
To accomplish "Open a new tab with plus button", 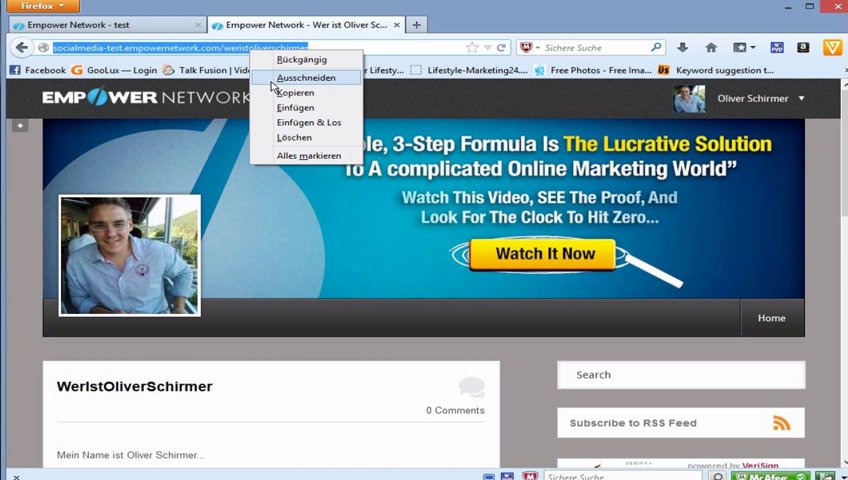I will 417,24.
